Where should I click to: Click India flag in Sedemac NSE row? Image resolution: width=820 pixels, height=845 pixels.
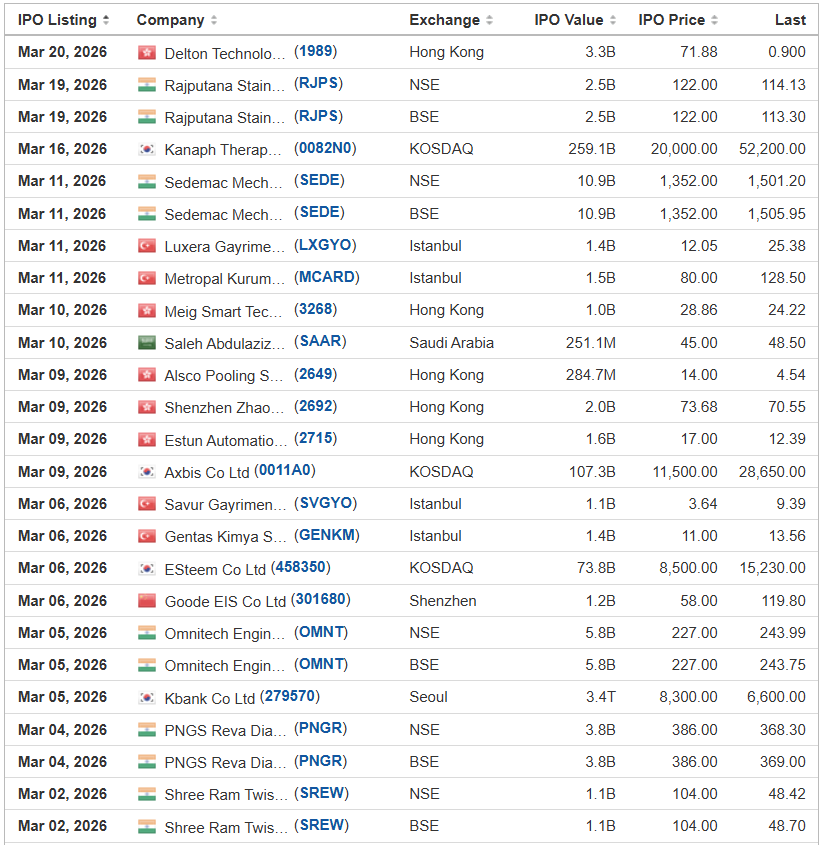[x=147, y=182]
